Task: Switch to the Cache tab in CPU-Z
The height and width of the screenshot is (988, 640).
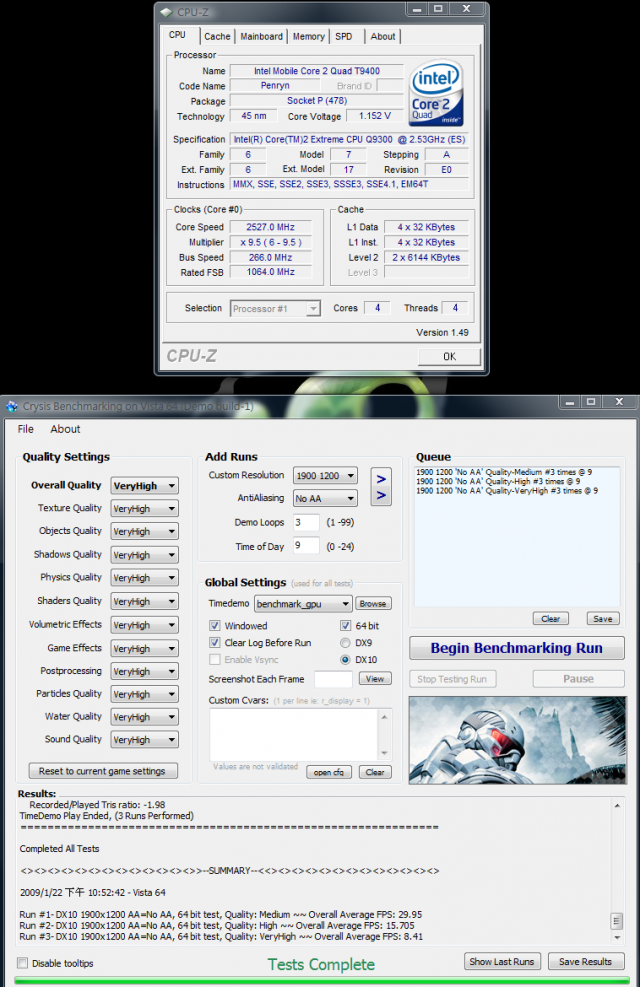Action: pyautogui.click(x=217, y=37)
